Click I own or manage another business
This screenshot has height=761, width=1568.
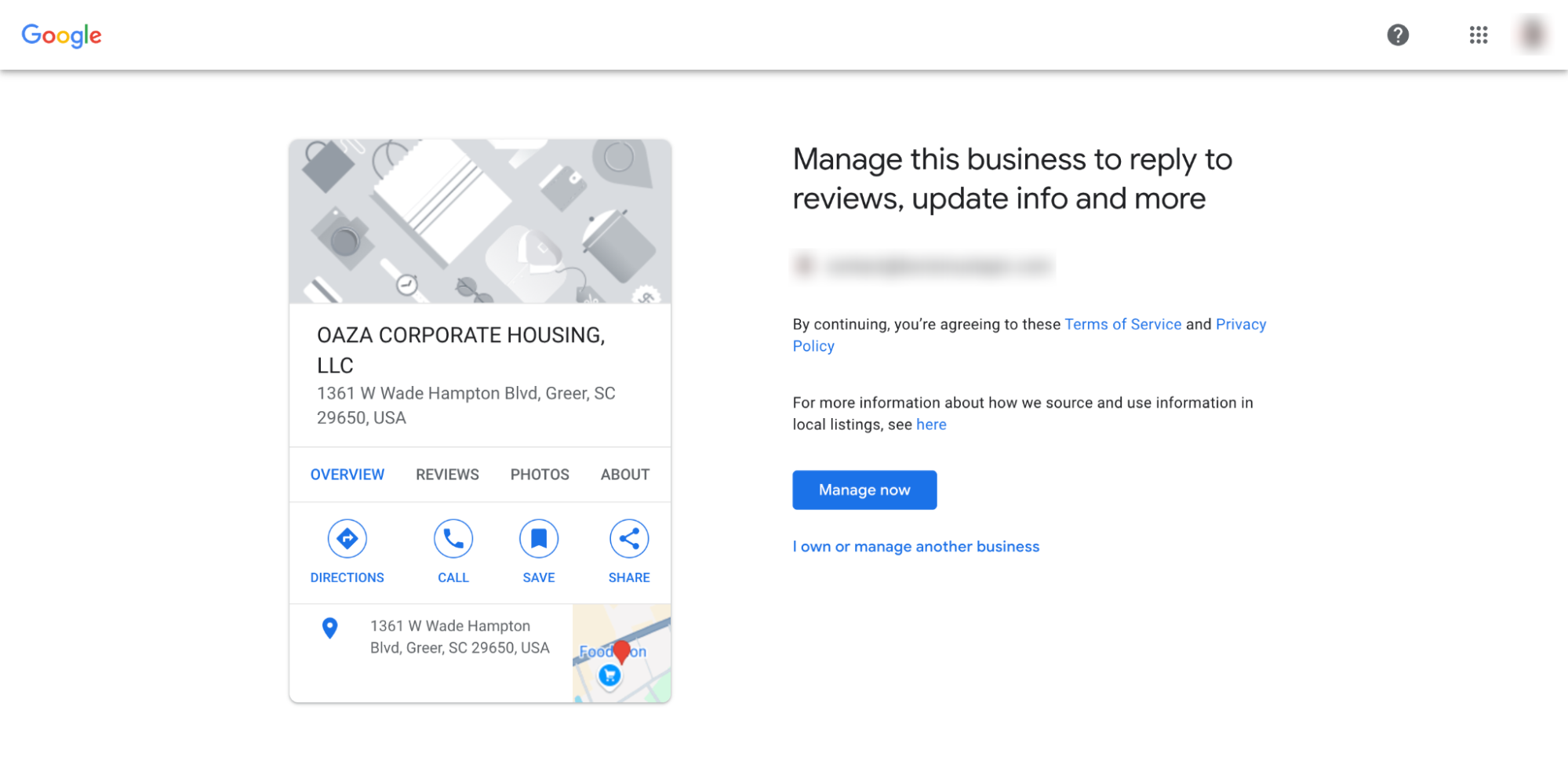(x=915, y=546)
